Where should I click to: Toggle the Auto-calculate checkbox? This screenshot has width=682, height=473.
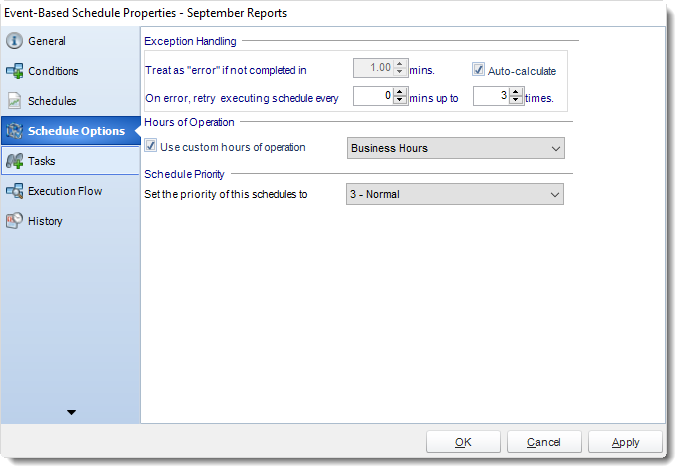[x=478, y=69]
